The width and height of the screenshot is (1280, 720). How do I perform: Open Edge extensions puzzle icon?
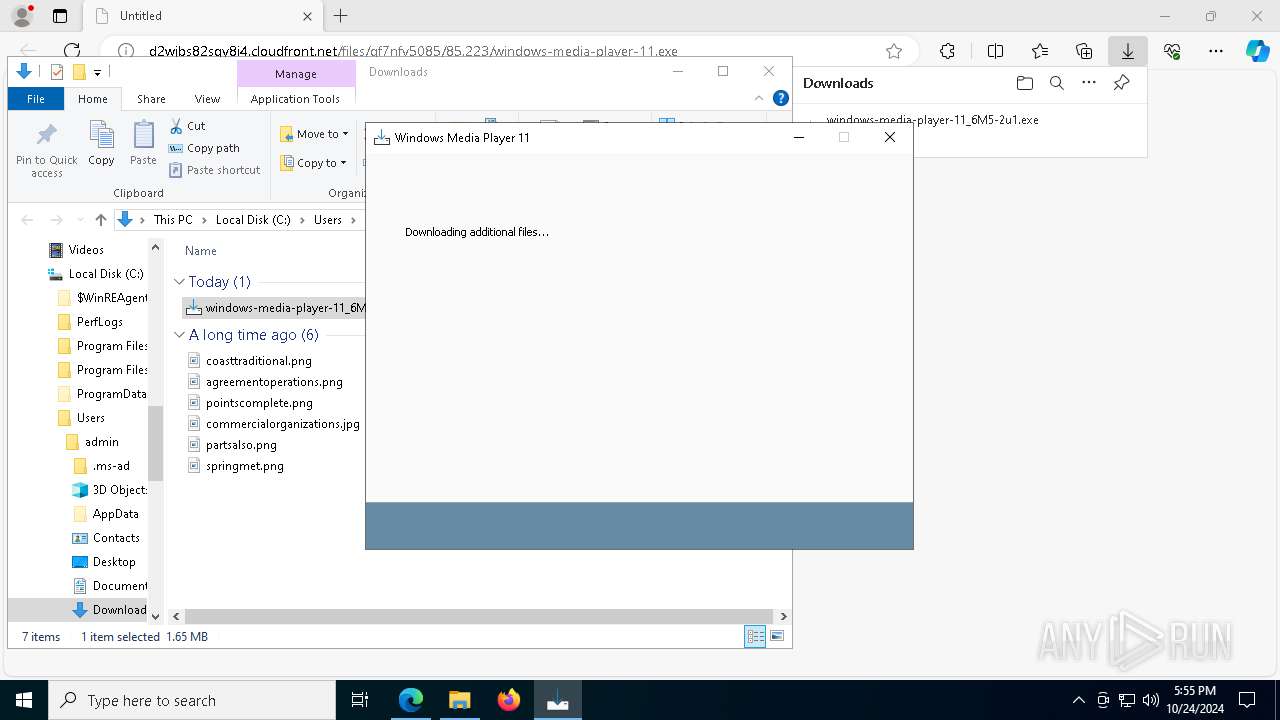[x=947, y=51]
